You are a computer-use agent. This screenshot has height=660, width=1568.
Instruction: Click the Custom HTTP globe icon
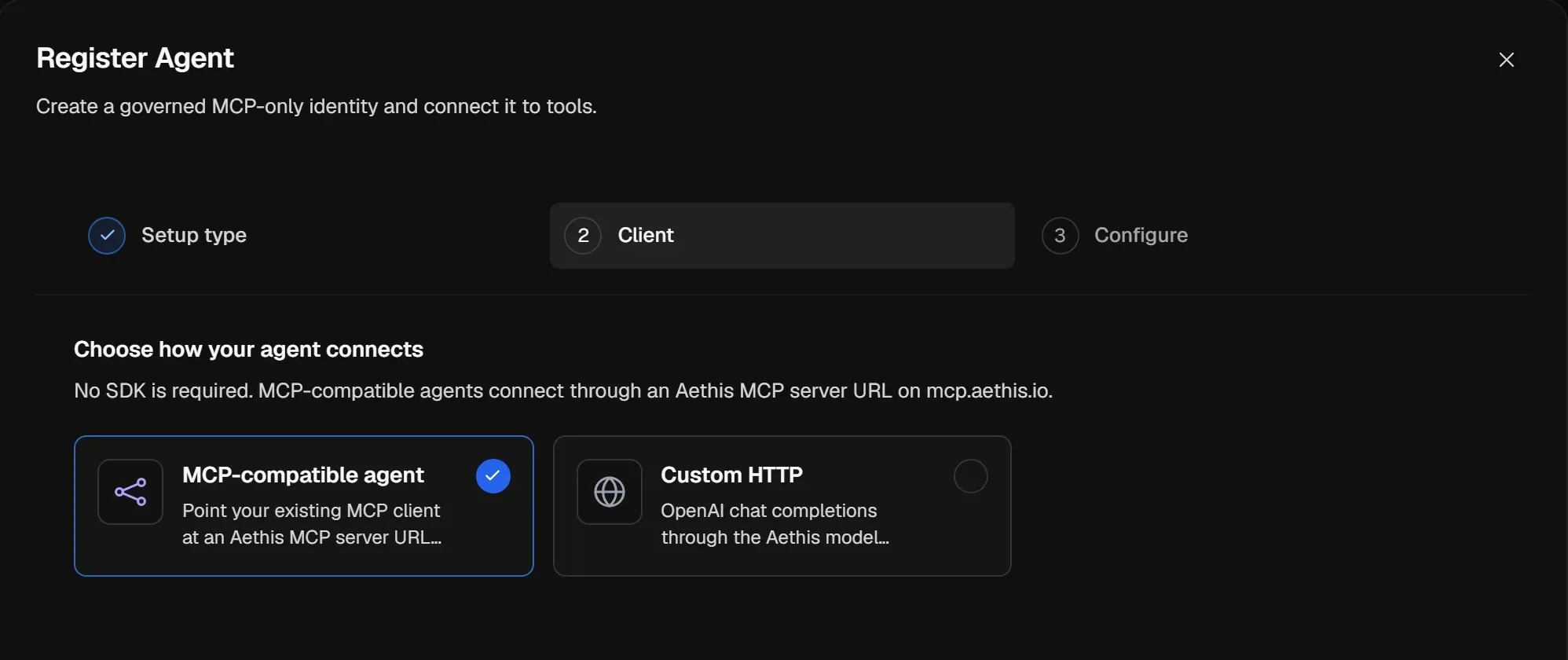[610, 492]
